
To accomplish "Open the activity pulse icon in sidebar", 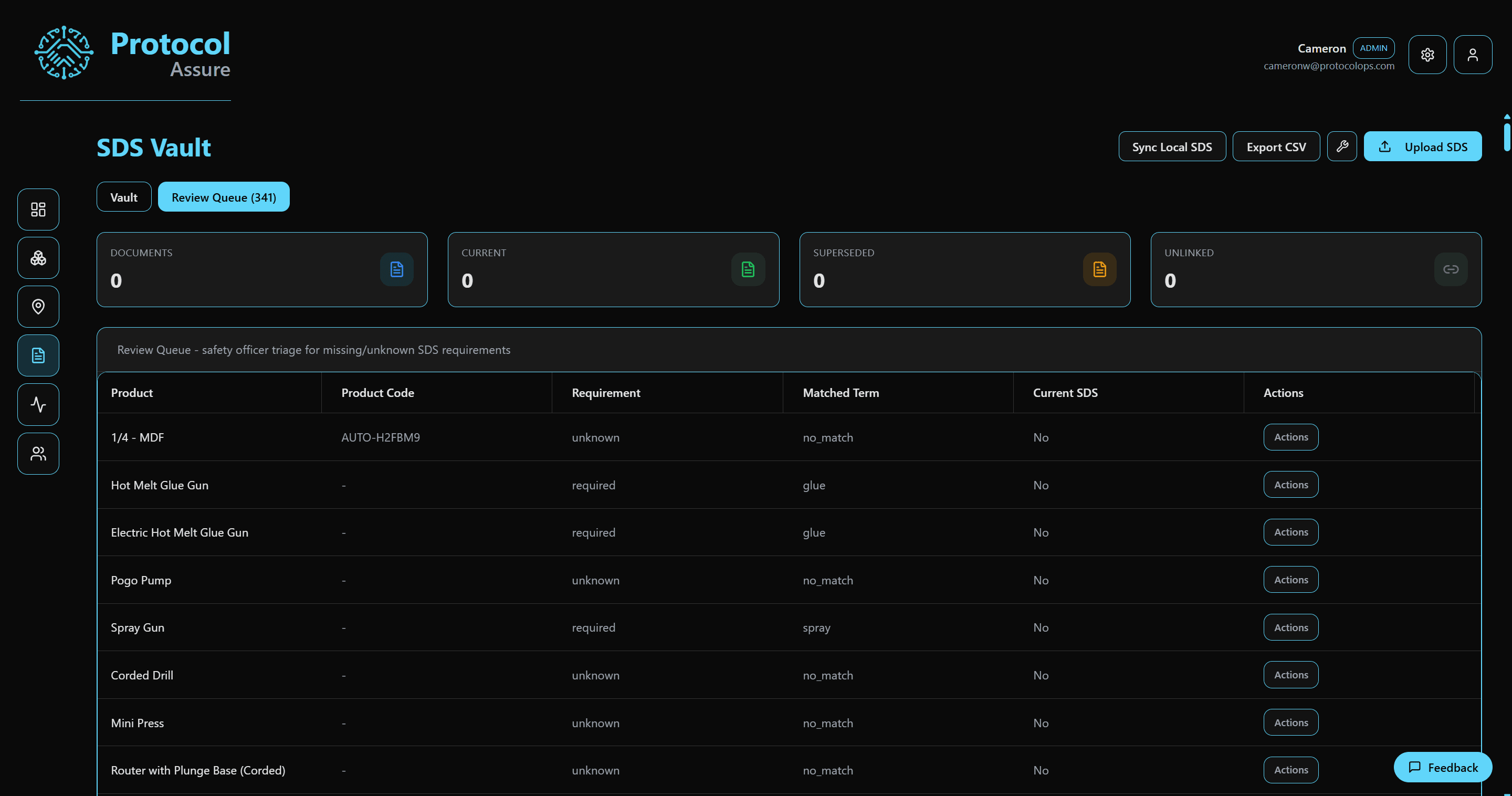I will point(38,404).
